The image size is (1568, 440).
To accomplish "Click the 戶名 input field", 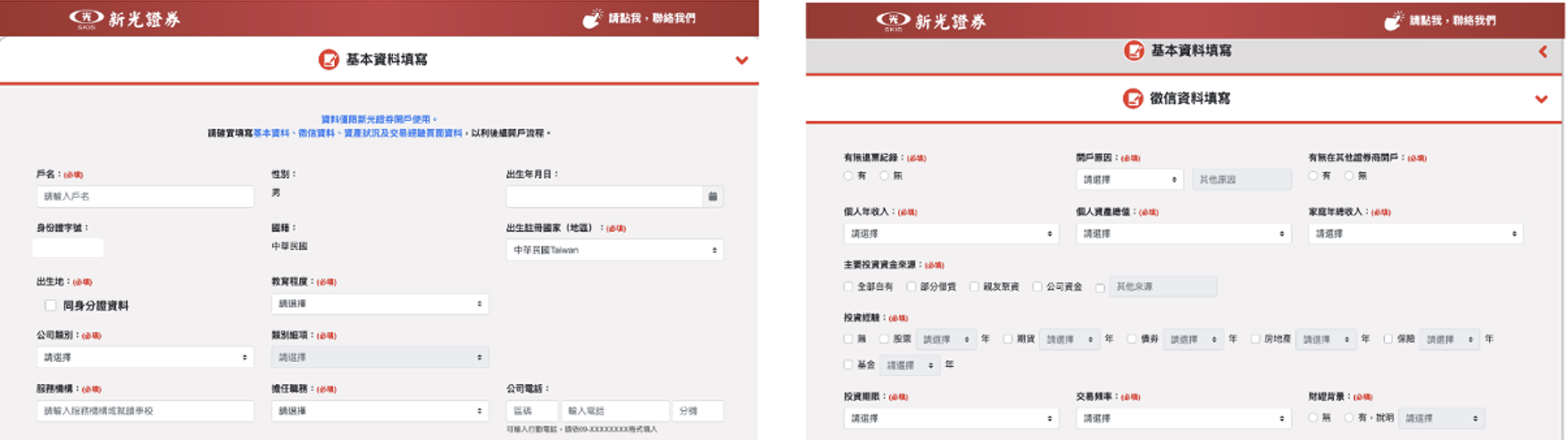I will [x=145, y=196].
